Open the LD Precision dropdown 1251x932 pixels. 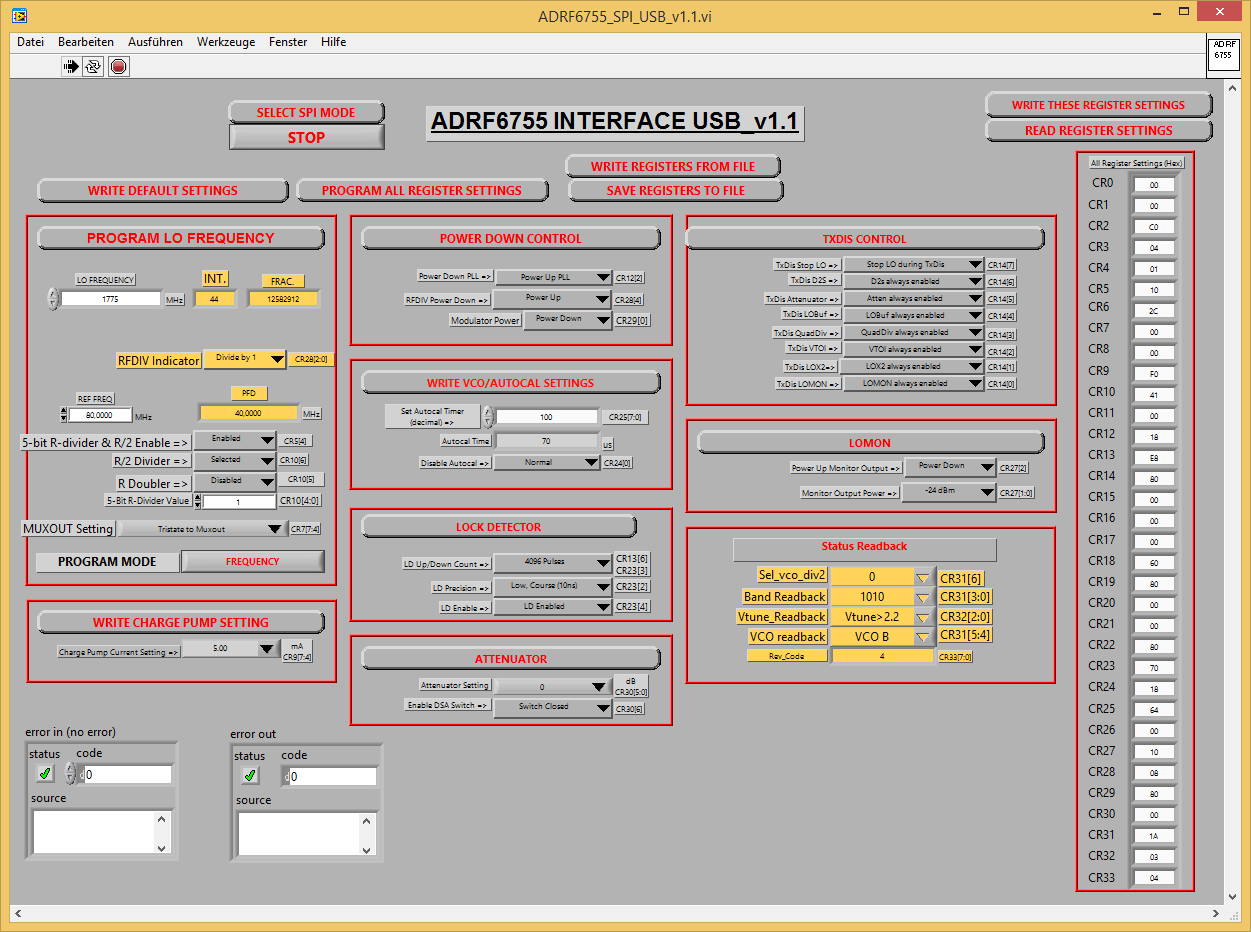553,587
